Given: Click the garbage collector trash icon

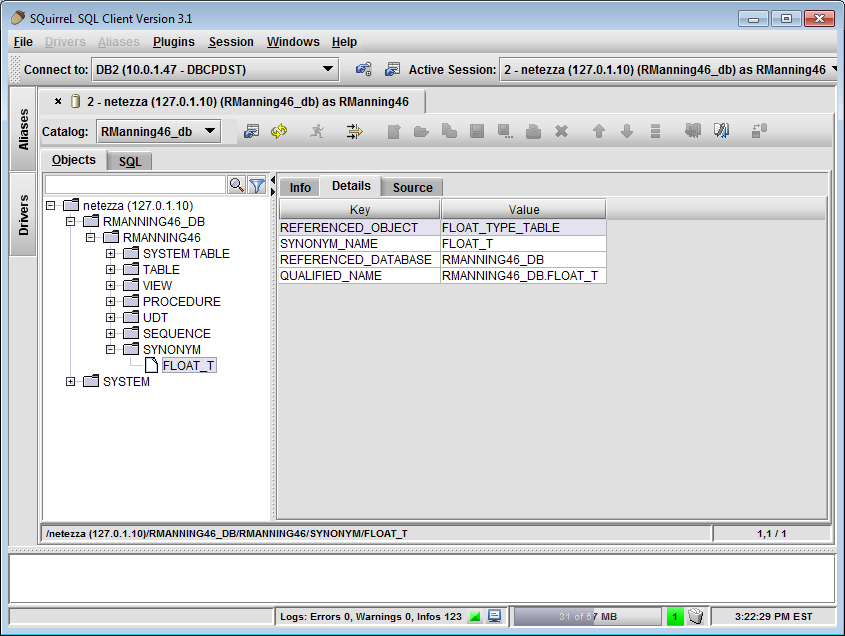Looking at the screenshot, I should click(x=697, y=617).
